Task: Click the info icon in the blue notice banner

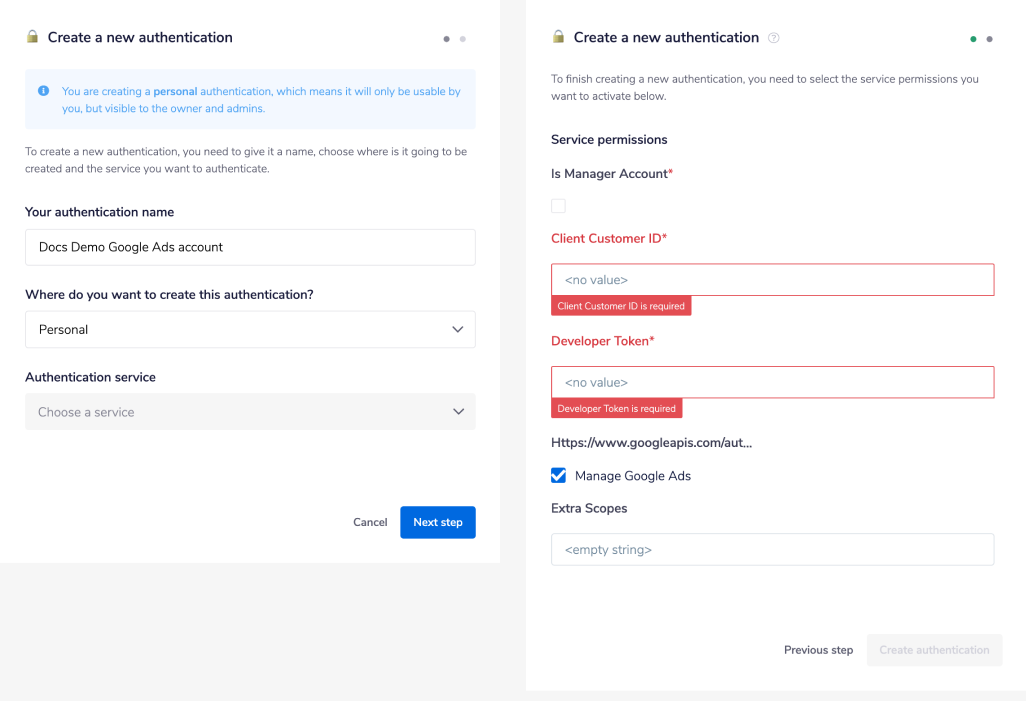Action: point(43,91)
